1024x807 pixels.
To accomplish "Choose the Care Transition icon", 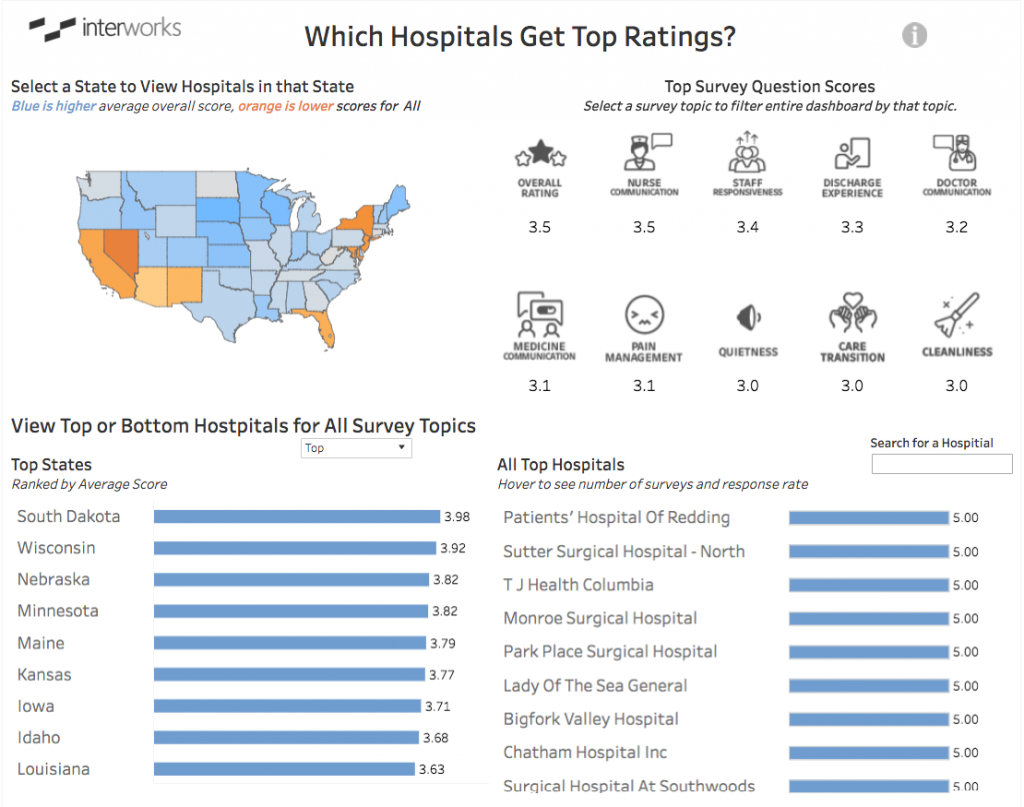I will pos(852,313).
